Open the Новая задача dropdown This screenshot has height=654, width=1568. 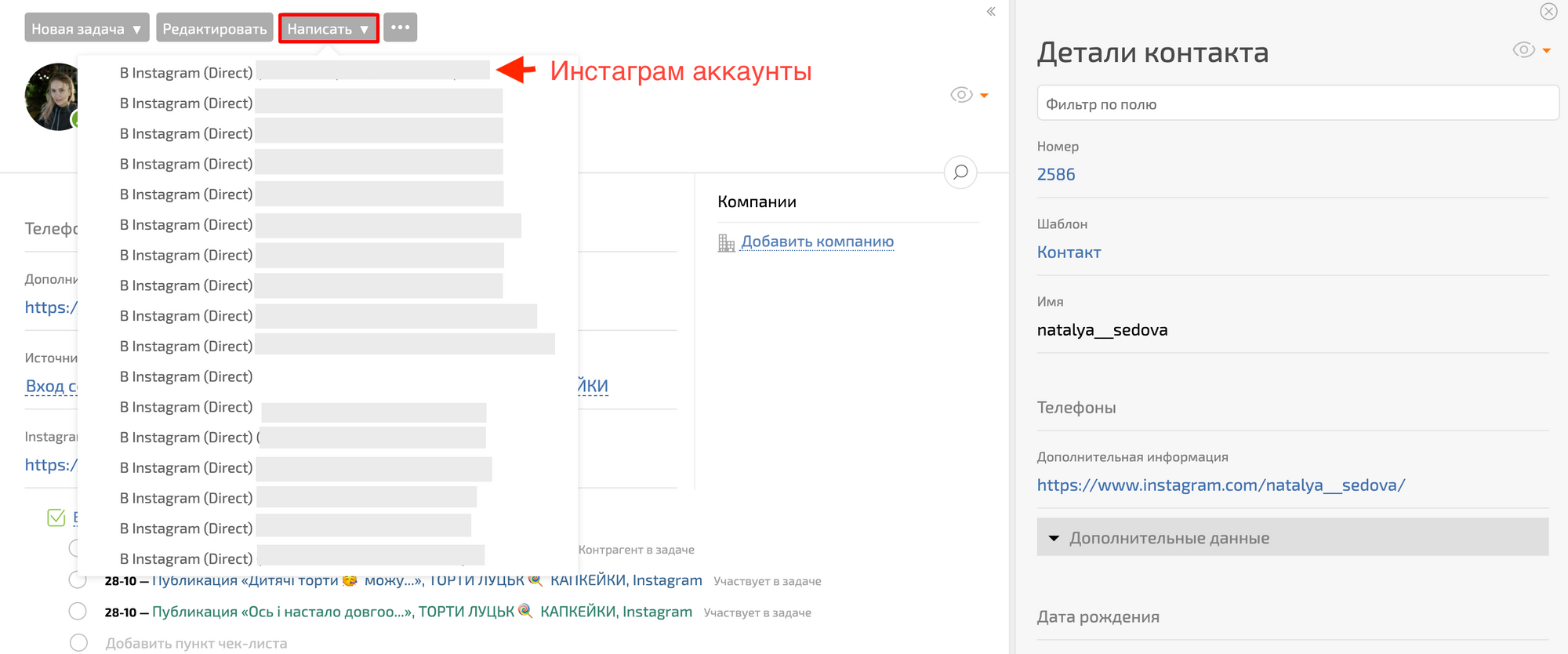click(86, 28)
